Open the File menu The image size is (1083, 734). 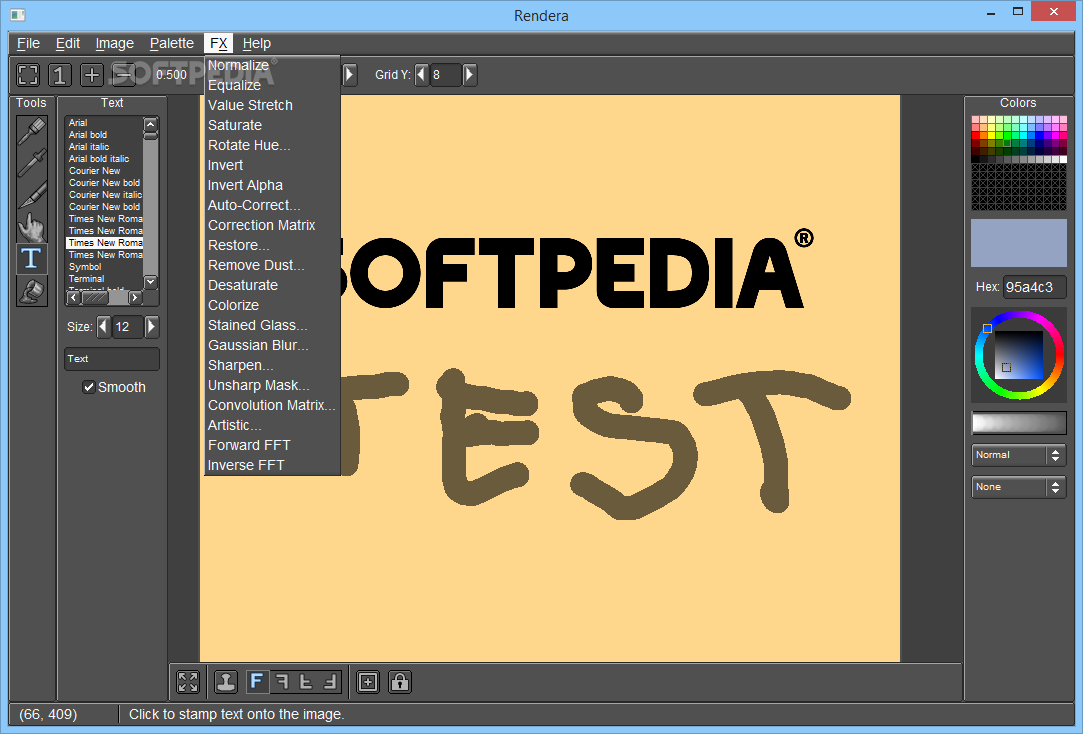click(28, 44)
